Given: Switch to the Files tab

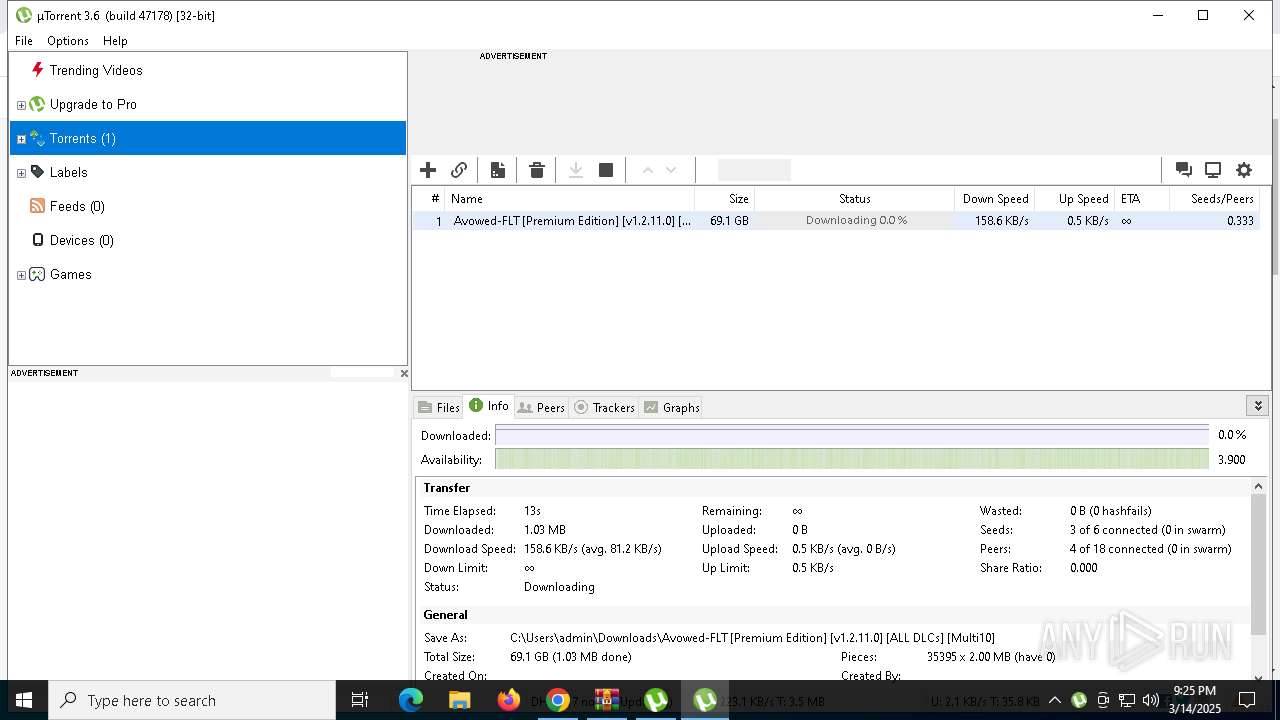Looking at the screenshot, I should (x=439, y=407).
